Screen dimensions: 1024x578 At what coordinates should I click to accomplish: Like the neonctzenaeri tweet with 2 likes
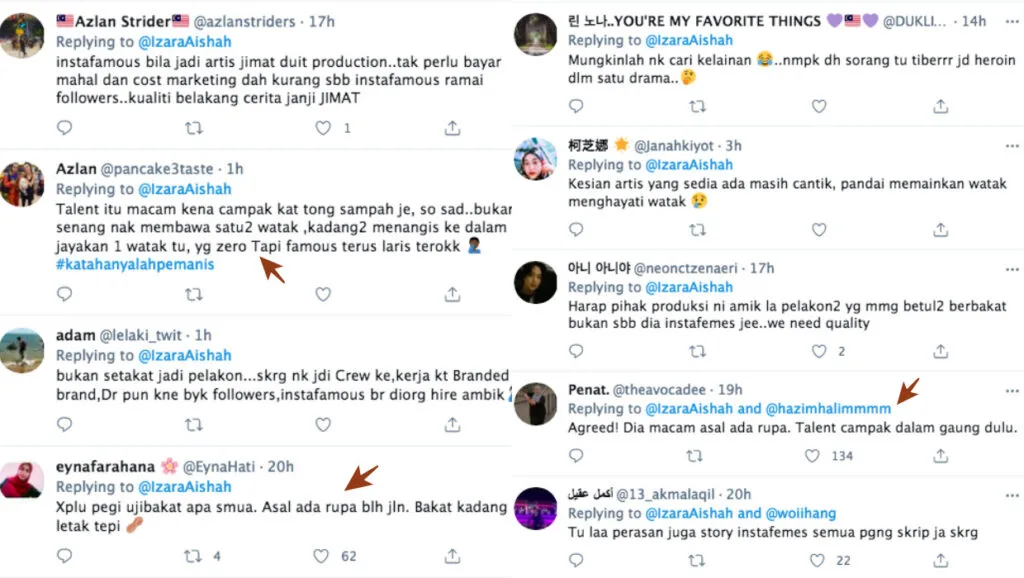pos(819,352)
